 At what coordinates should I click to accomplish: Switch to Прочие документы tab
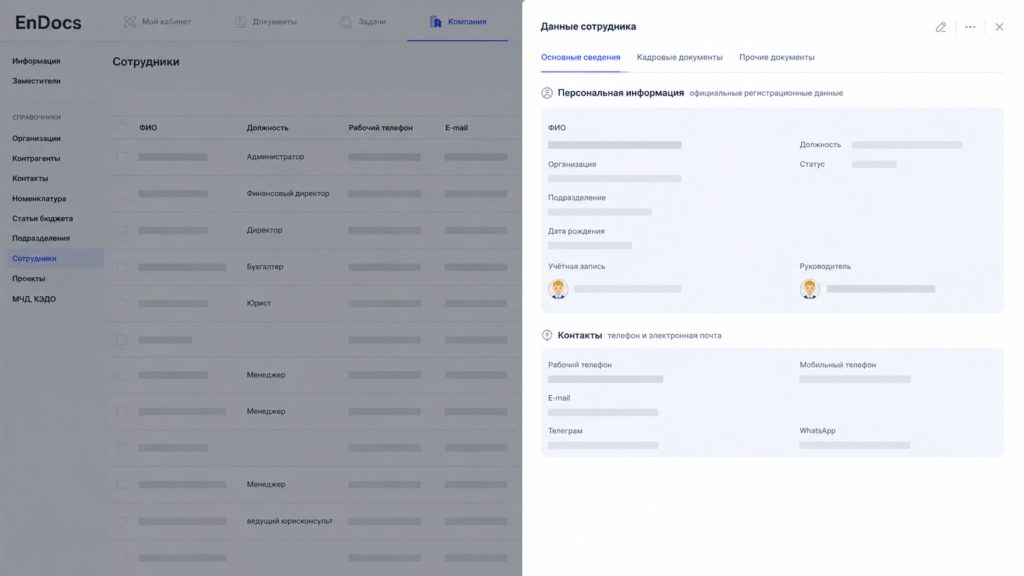(x=776, y=57)
